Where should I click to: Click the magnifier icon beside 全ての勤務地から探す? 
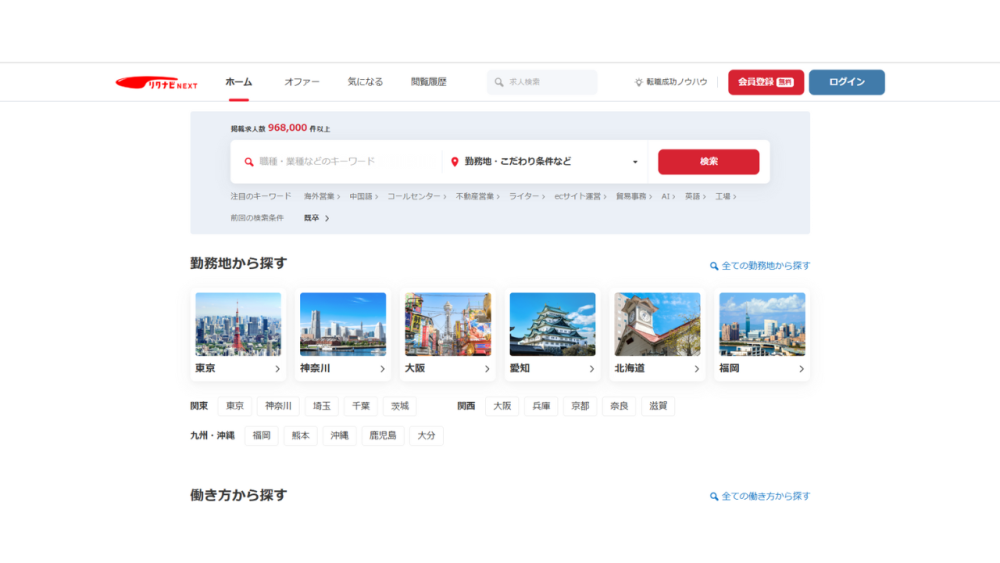714,266
